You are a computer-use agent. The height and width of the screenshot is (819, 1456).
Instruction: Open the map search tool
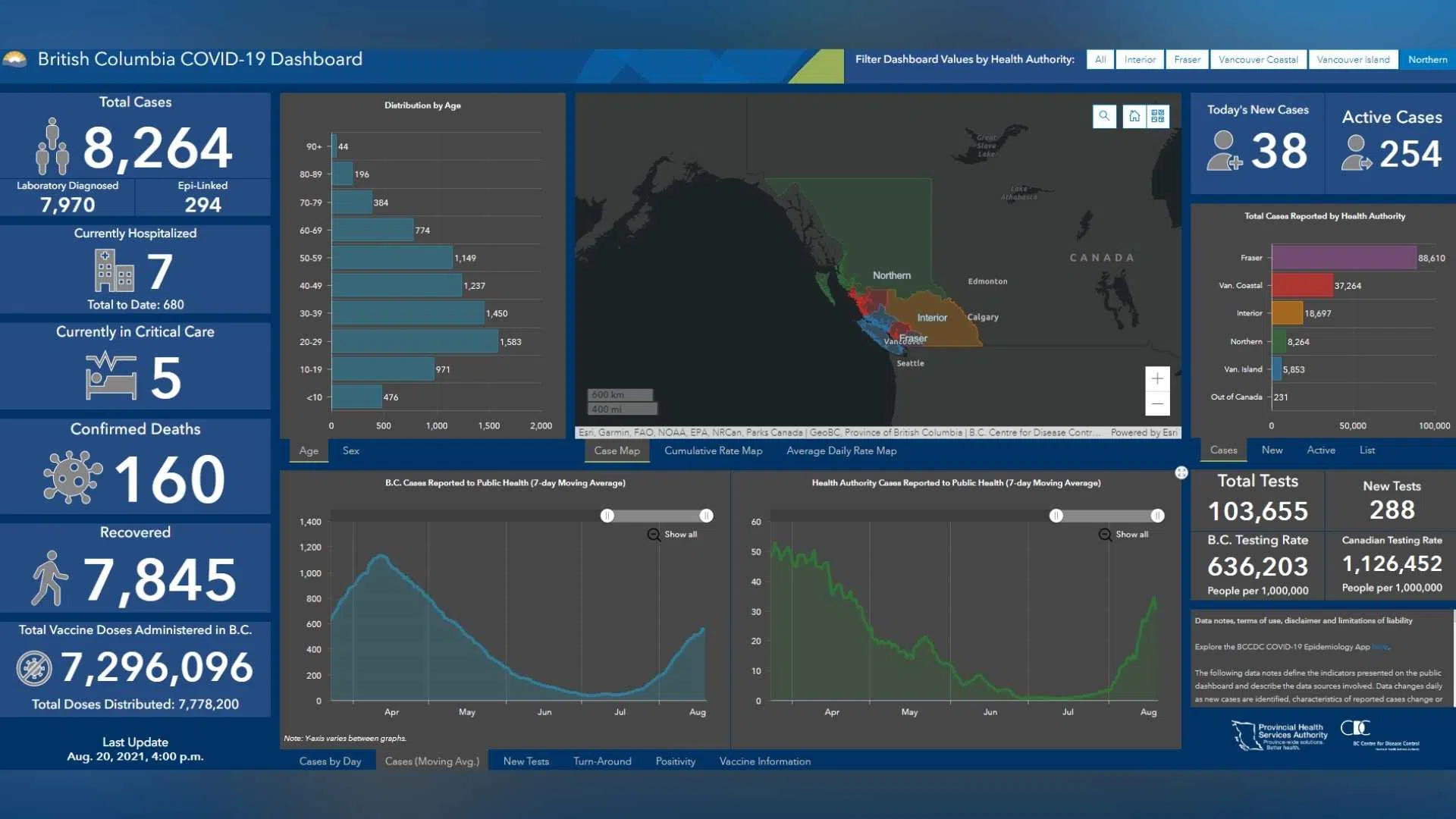[1104, 116]
